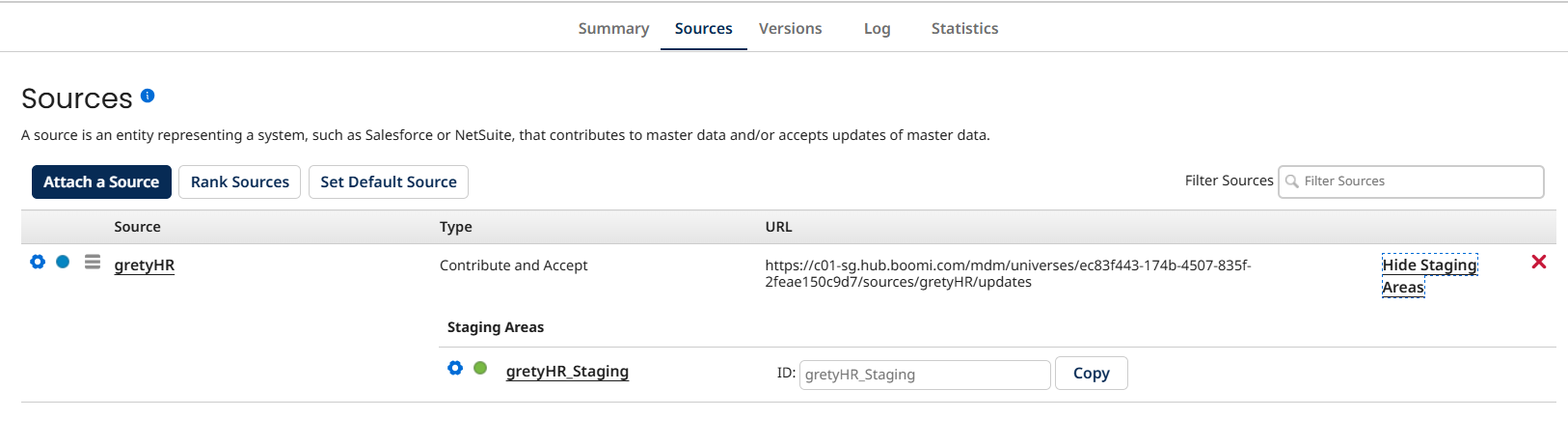Open the Versions tab
This screenshot has height=446, width=1568.
(790, 29)
